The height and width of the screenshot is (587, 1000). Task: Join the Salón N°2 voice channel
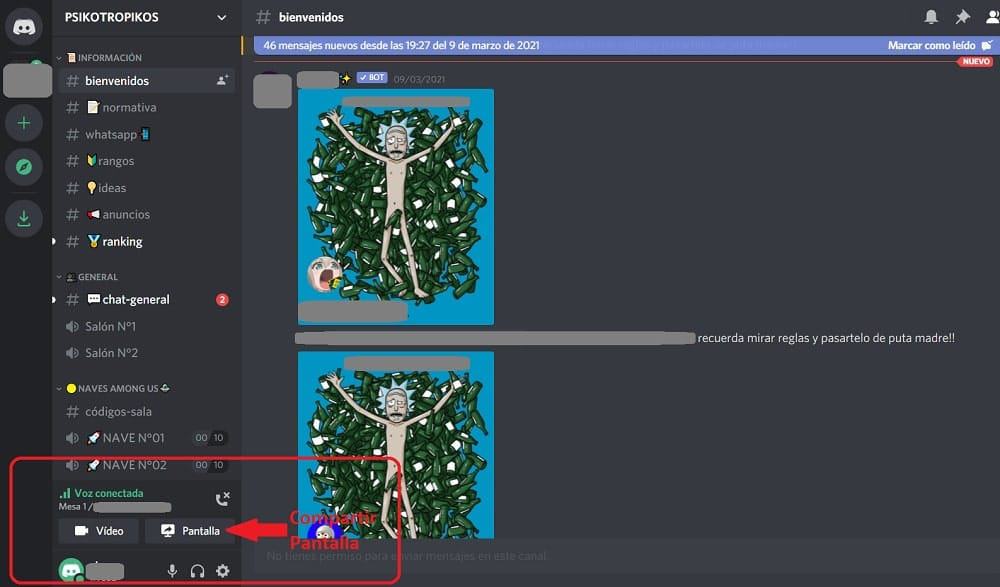[x=146, y=353]
